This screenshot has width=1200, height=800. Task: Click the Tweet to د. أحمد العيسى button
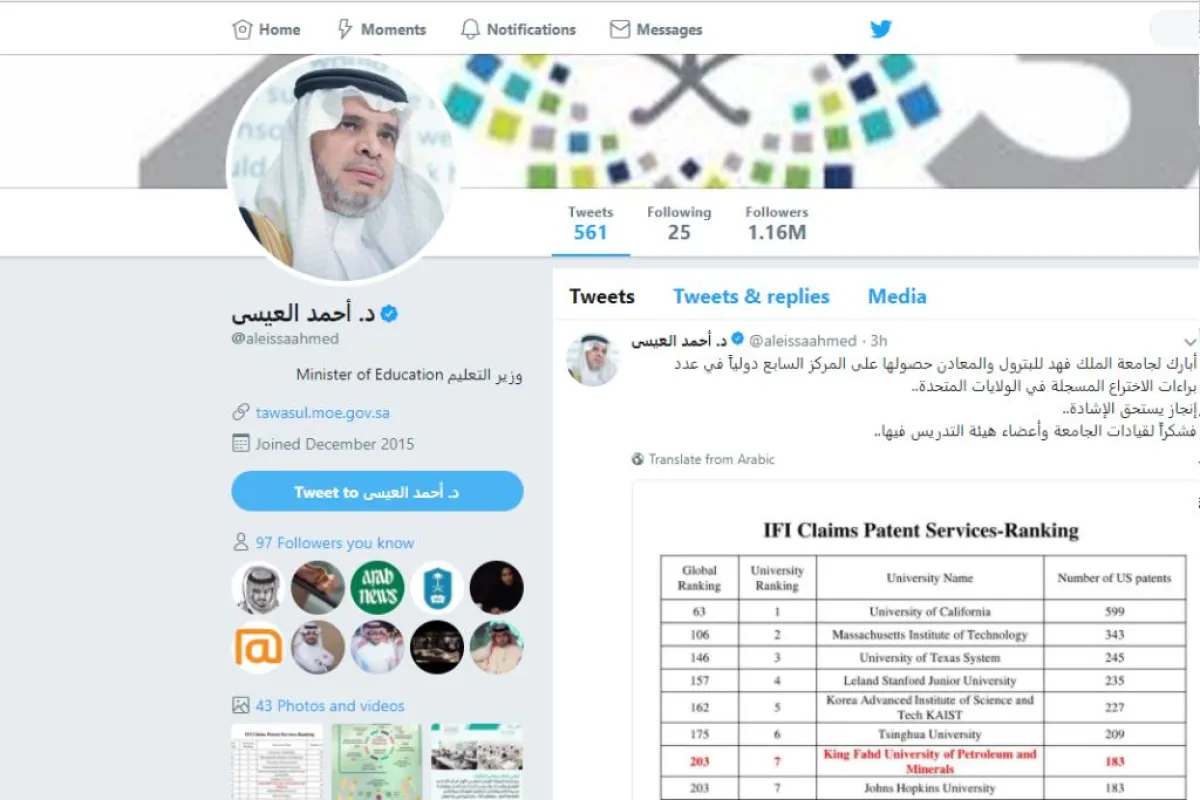[x=377, y=492]
